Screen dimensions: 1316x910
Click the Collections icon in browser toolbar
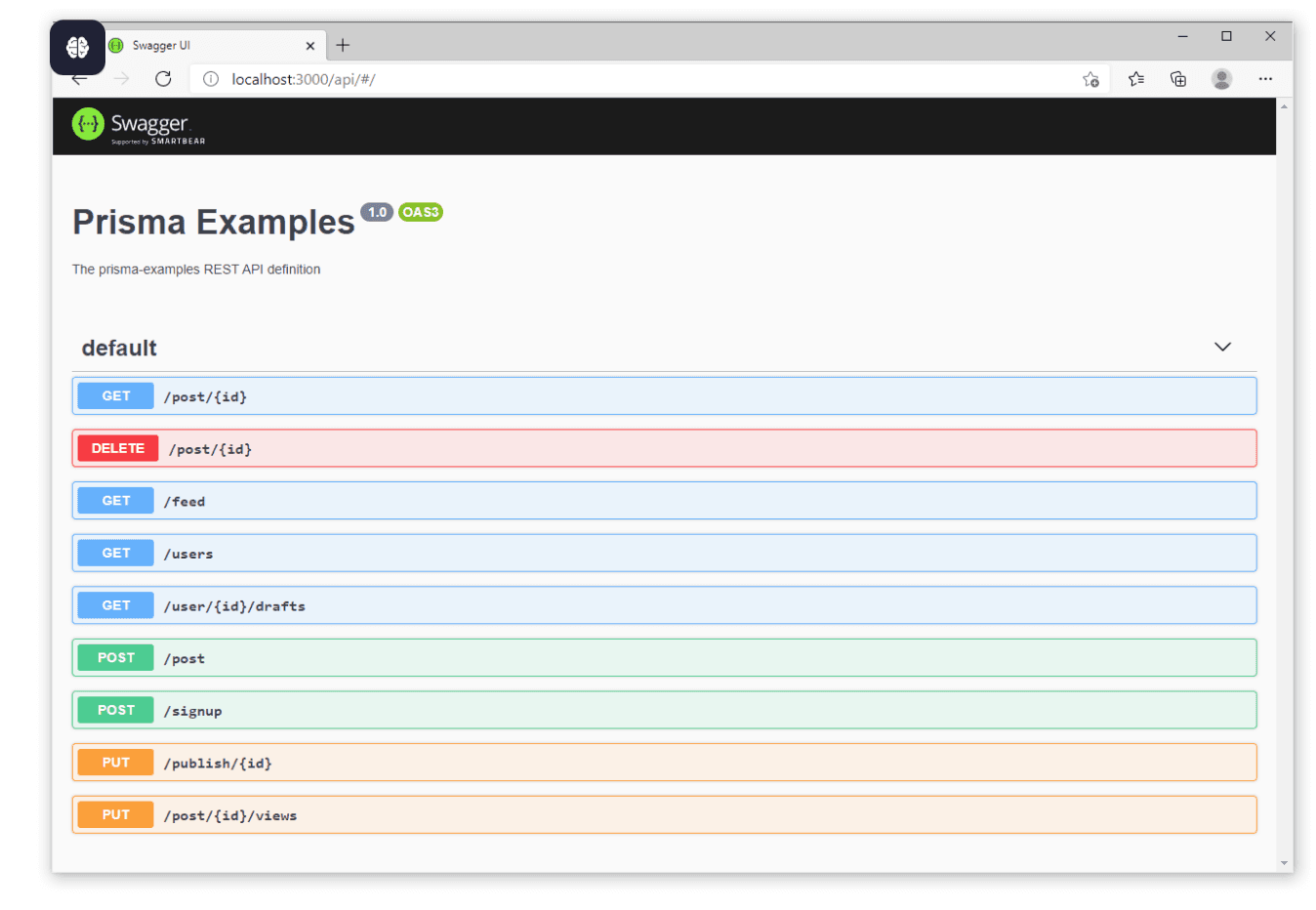click(x=1178, y=79)
